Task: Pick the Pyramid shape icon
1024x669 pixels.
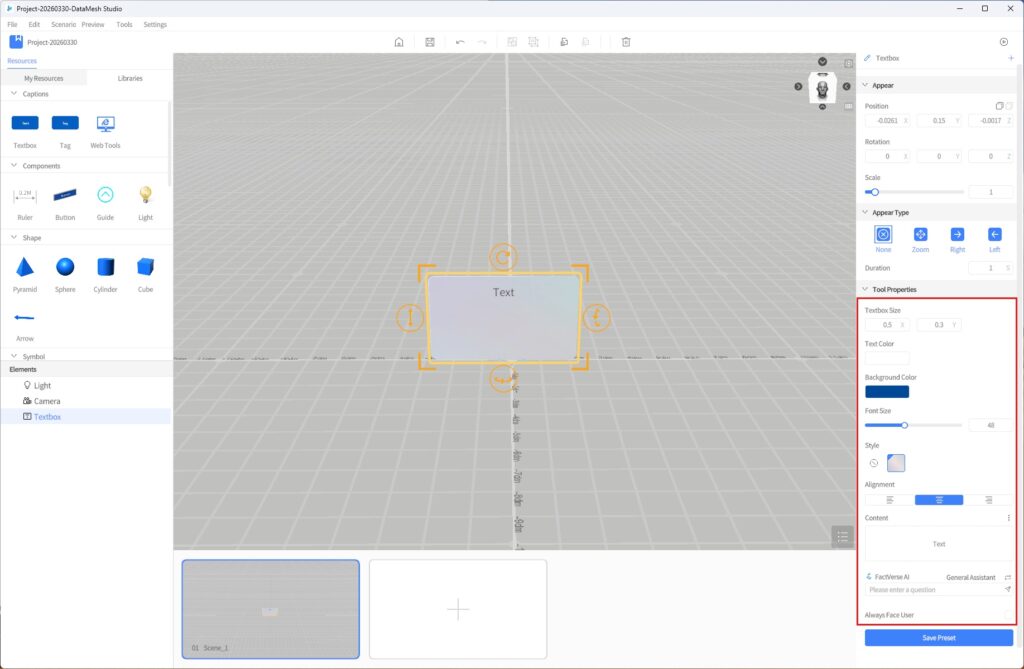Action: click(25, 267)
